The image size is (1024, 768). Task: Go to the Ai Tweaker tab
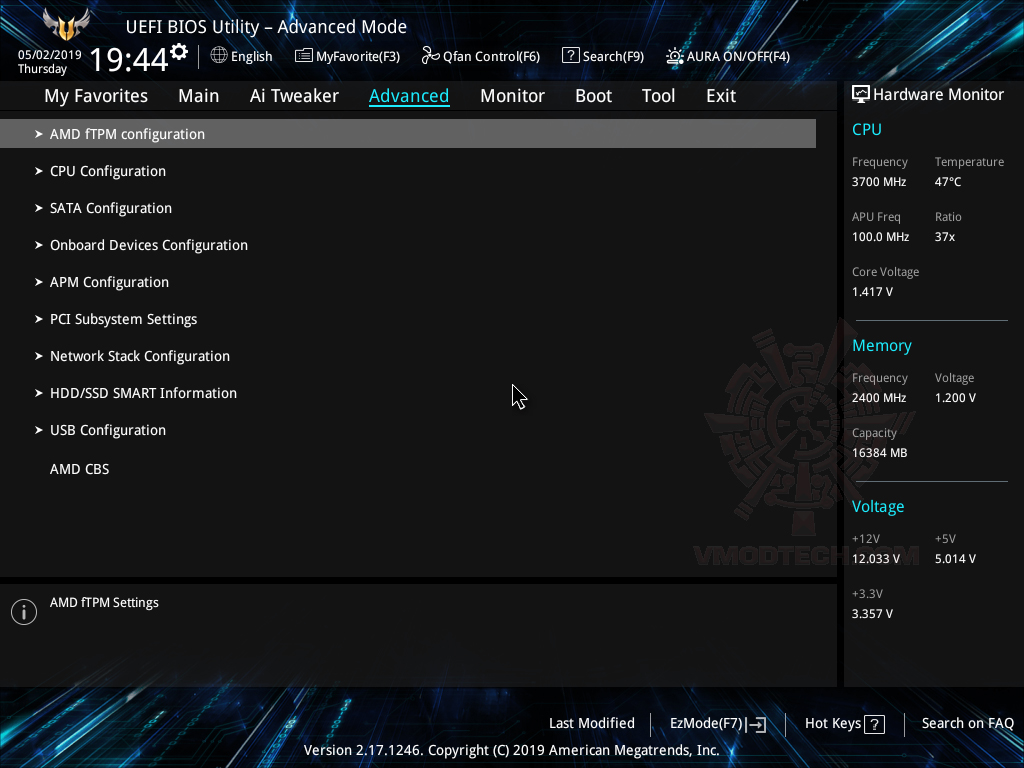coord(294,96)
